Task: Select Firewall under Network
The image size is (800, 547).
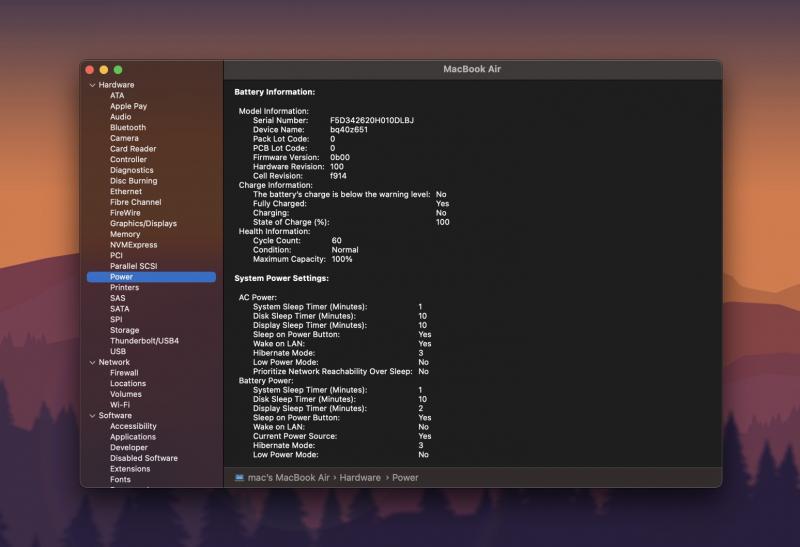Action: [124, 372]
